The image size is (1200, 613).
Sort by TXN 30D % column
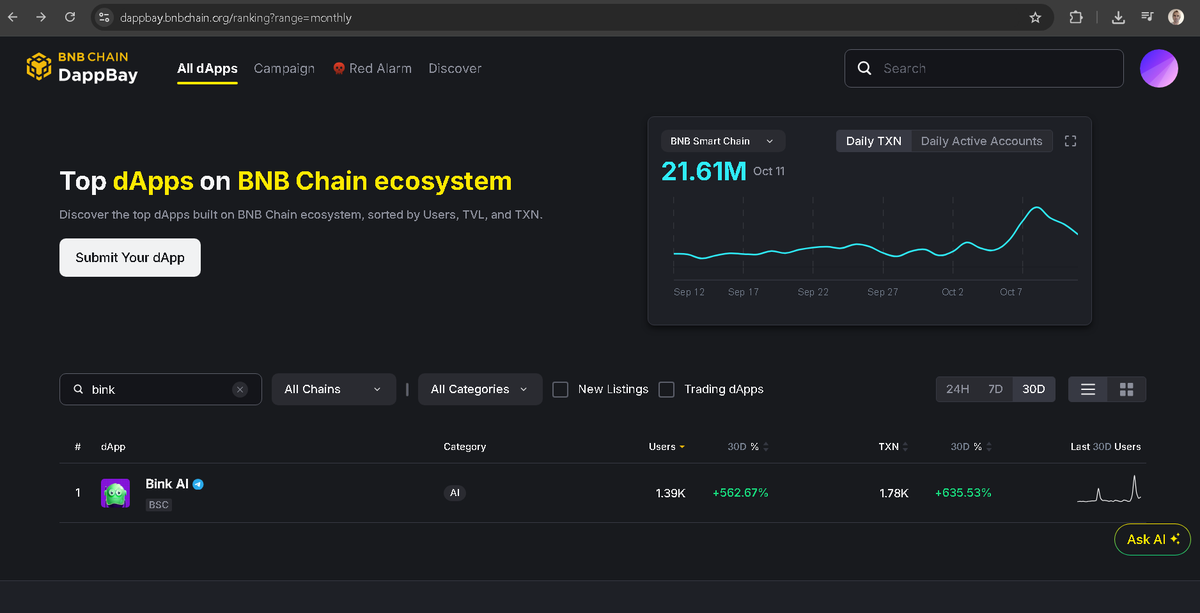click(971, 447)
